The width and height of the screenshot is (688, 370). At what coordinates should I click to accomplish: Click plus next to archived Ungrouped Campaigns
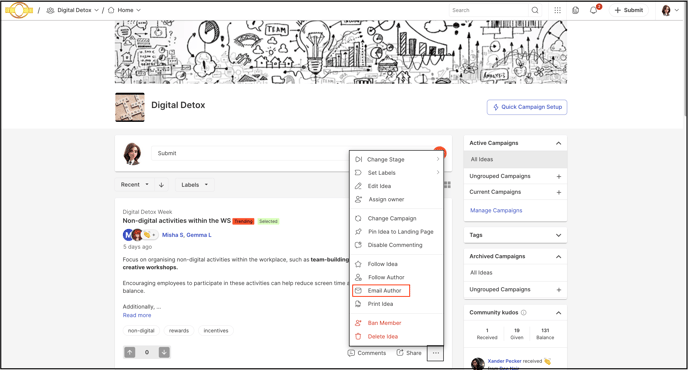[559, 290]
